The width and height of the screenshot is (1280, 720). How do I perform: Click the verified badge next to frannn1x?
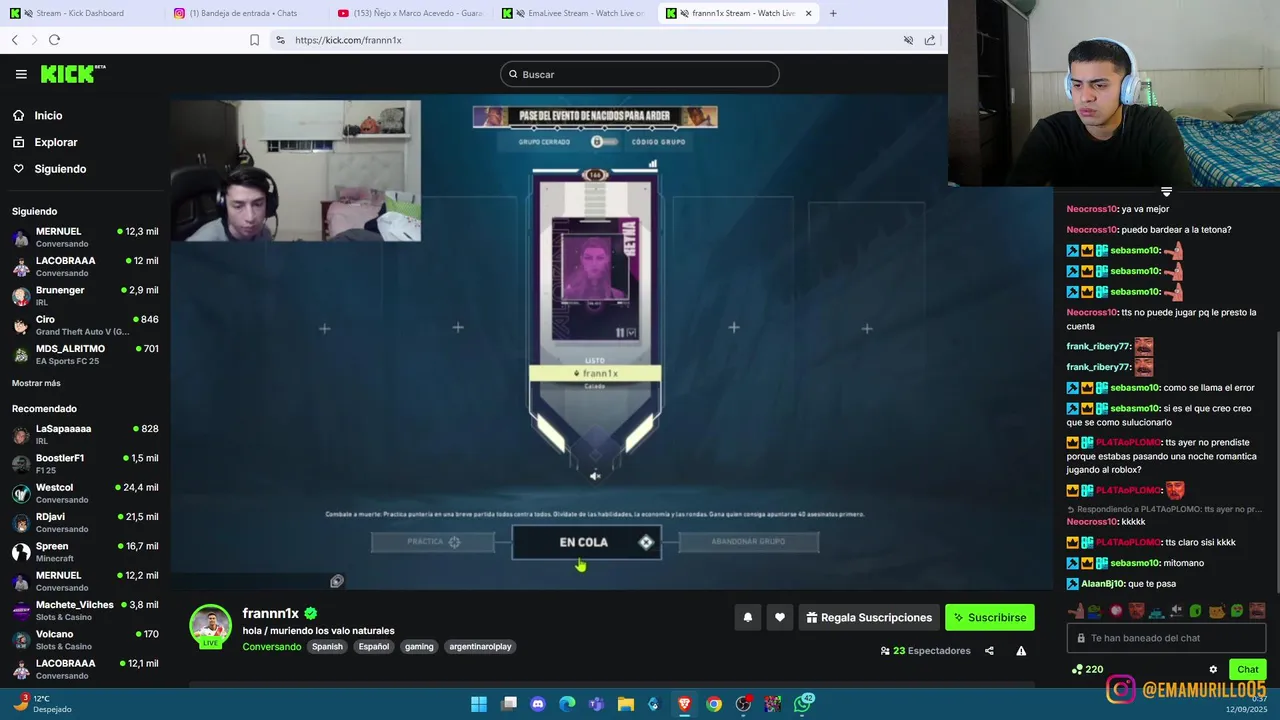(x=311, y=613)
